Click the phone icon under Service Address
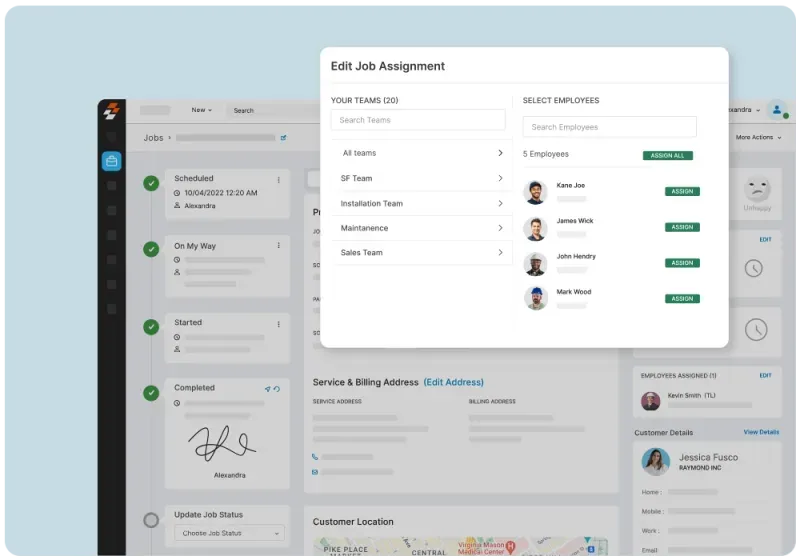Screen dimensions: 800x560 coord(315,457)
